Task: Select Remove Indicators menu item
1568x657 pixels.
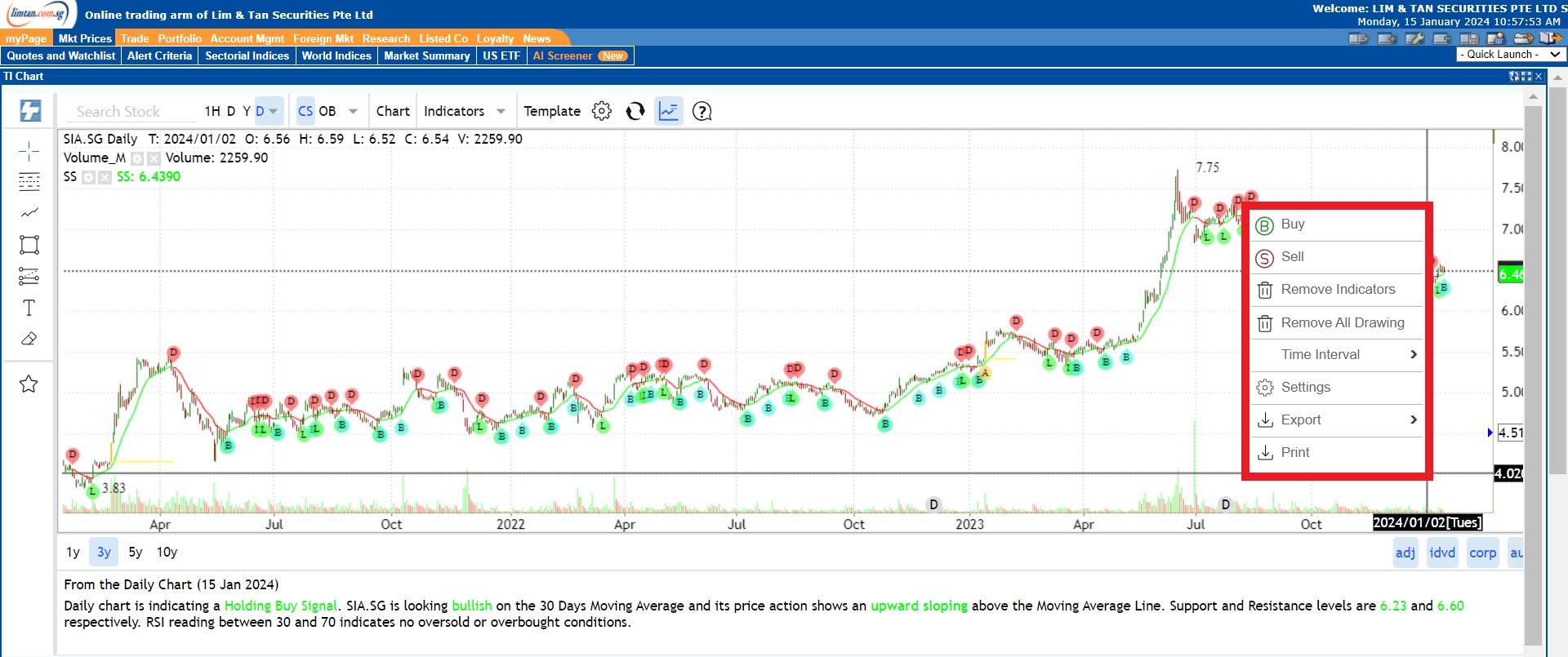Action: tap(1337, 290)
